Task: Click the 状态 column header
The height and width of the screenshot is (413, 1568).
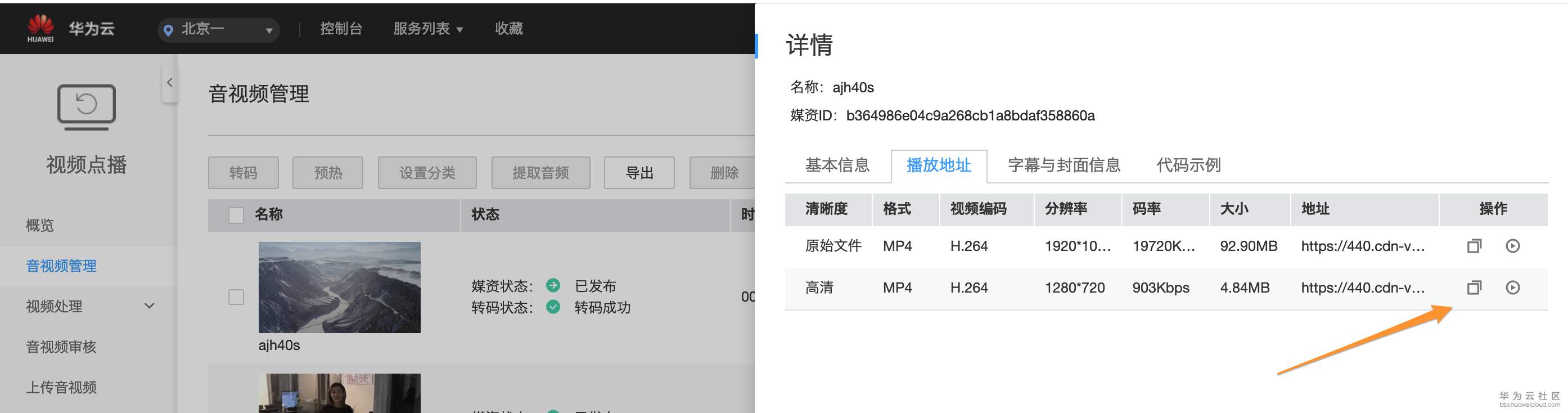Action: pyautogui.click(x=485, y=214)
